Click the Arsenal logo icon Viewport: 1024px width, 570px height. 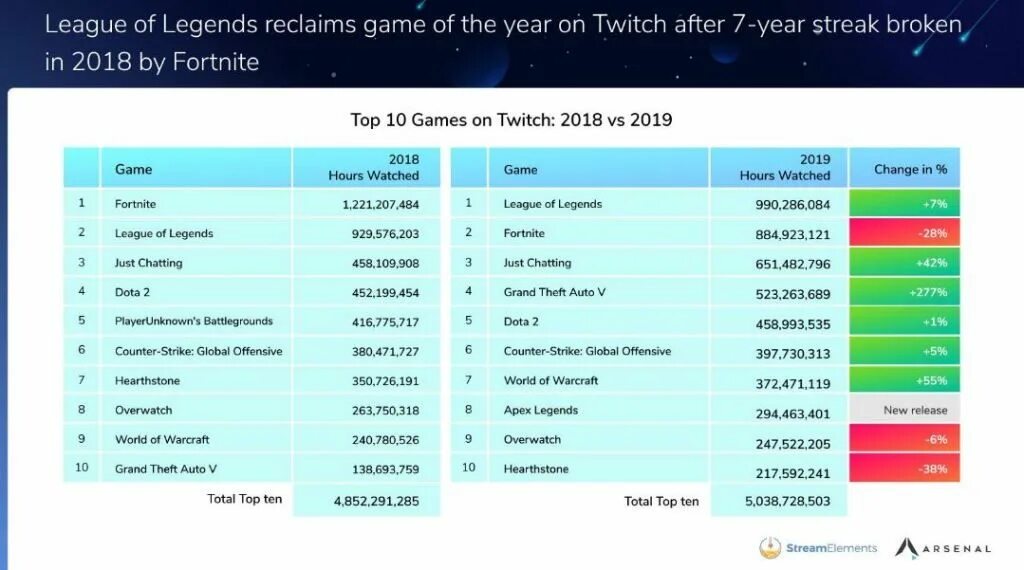[906, 548]
